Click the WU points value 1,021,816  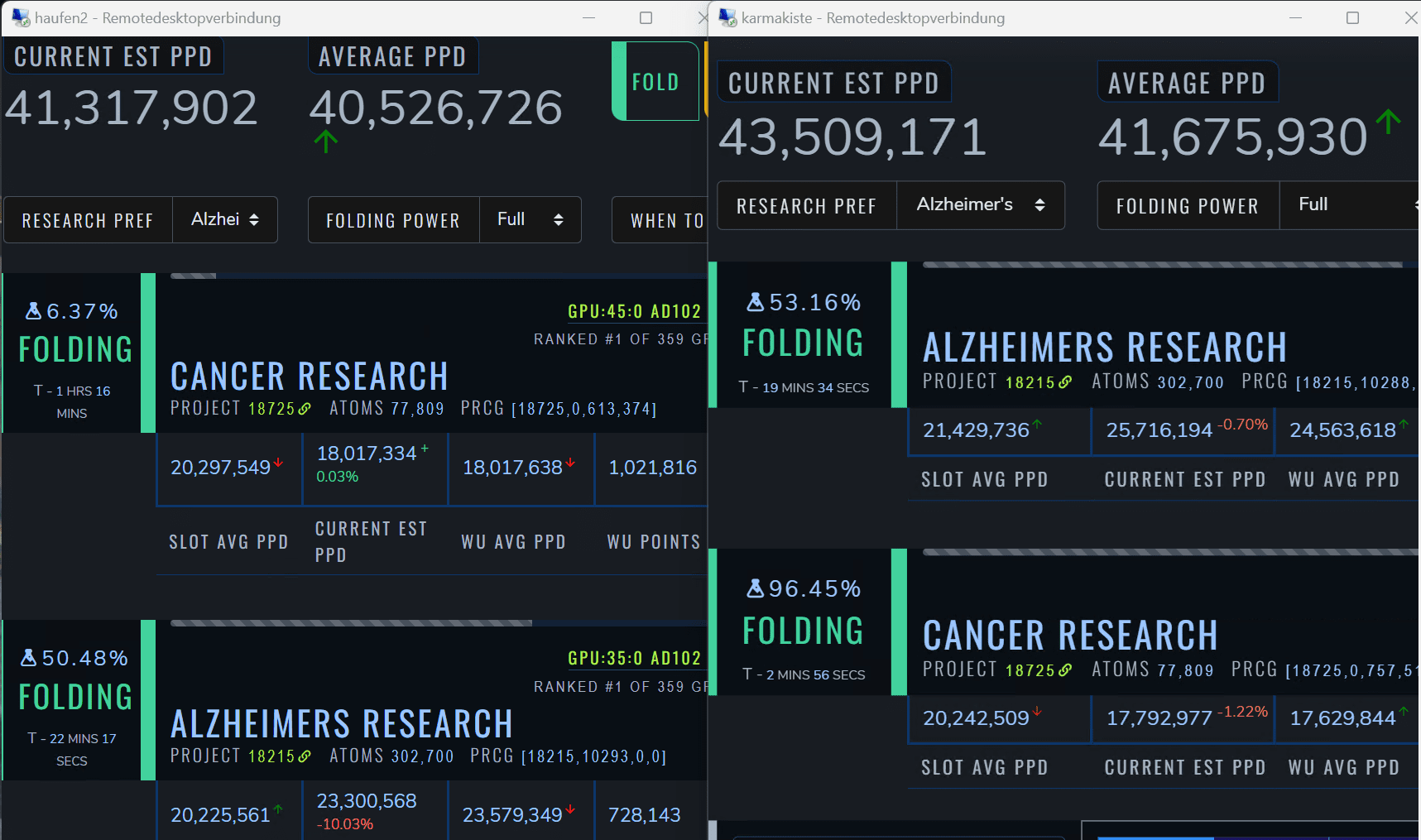[653, 468]
